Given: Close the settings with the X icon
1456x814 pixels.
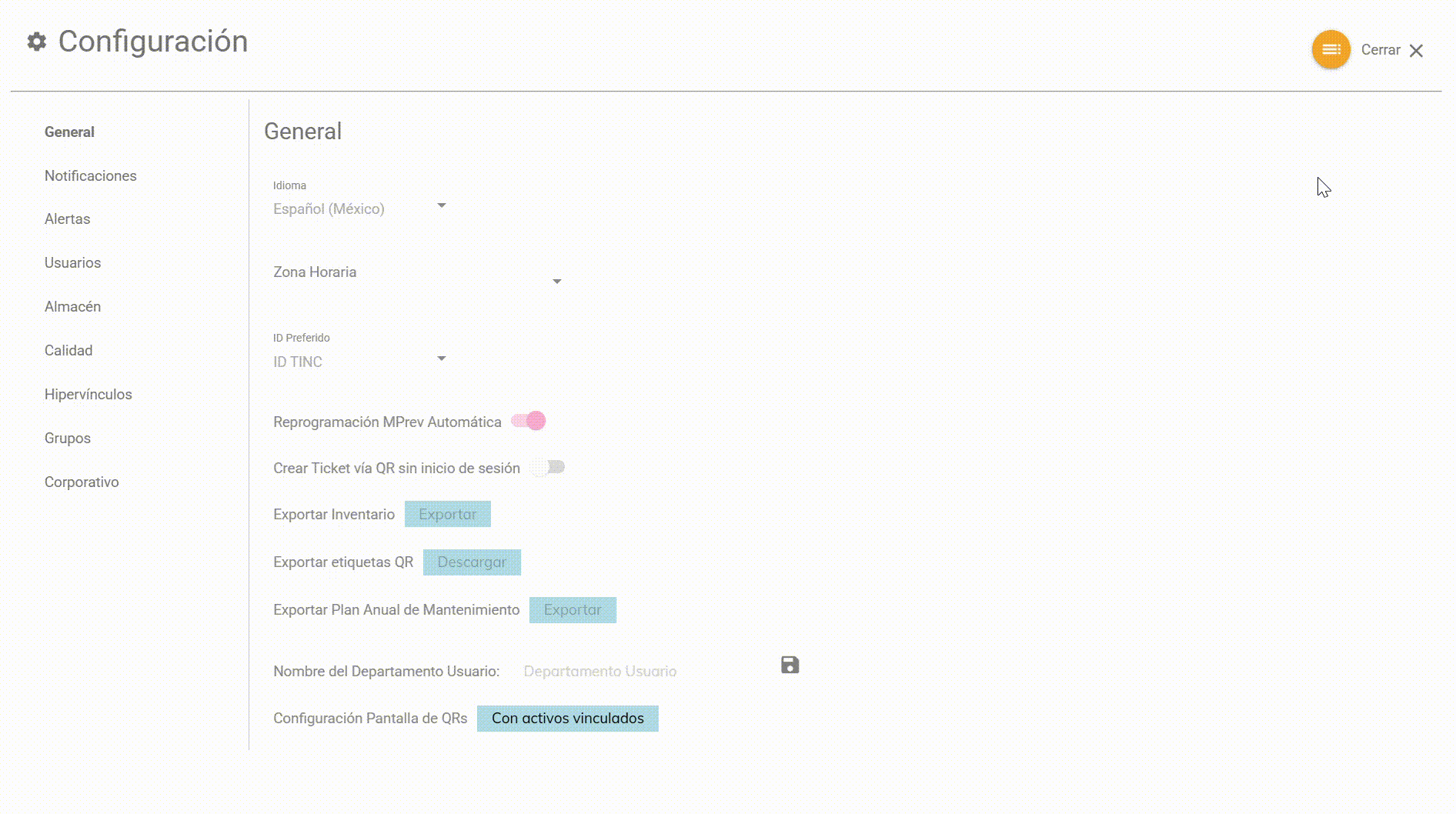Looking at the screenshot, I should pos(1416,51).
